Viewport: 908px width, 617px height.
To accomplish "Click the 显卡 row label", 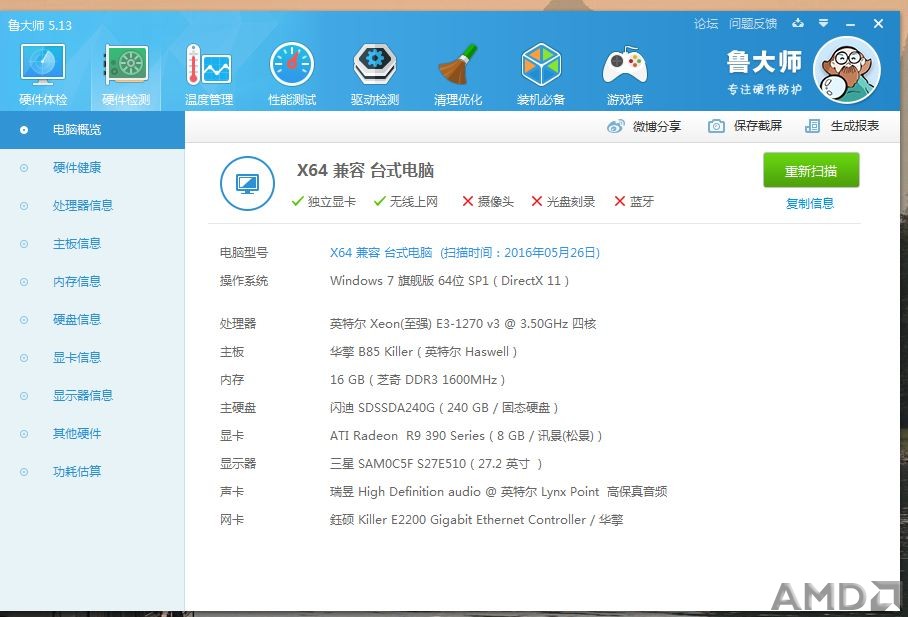I will [x=232, y=436].
